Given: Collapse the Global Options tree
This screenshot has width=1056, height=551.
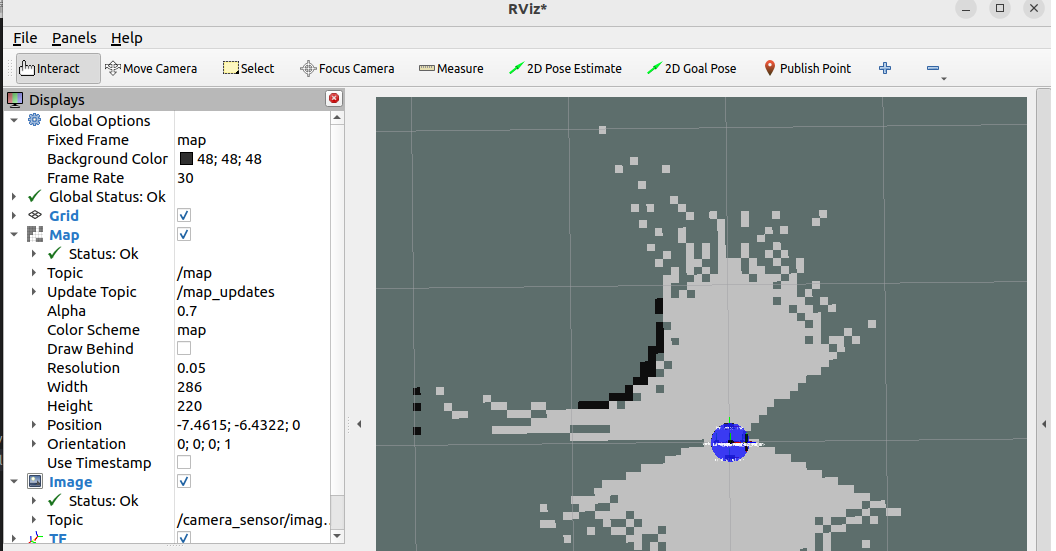Looking at the screenshot, I should 14,121.
